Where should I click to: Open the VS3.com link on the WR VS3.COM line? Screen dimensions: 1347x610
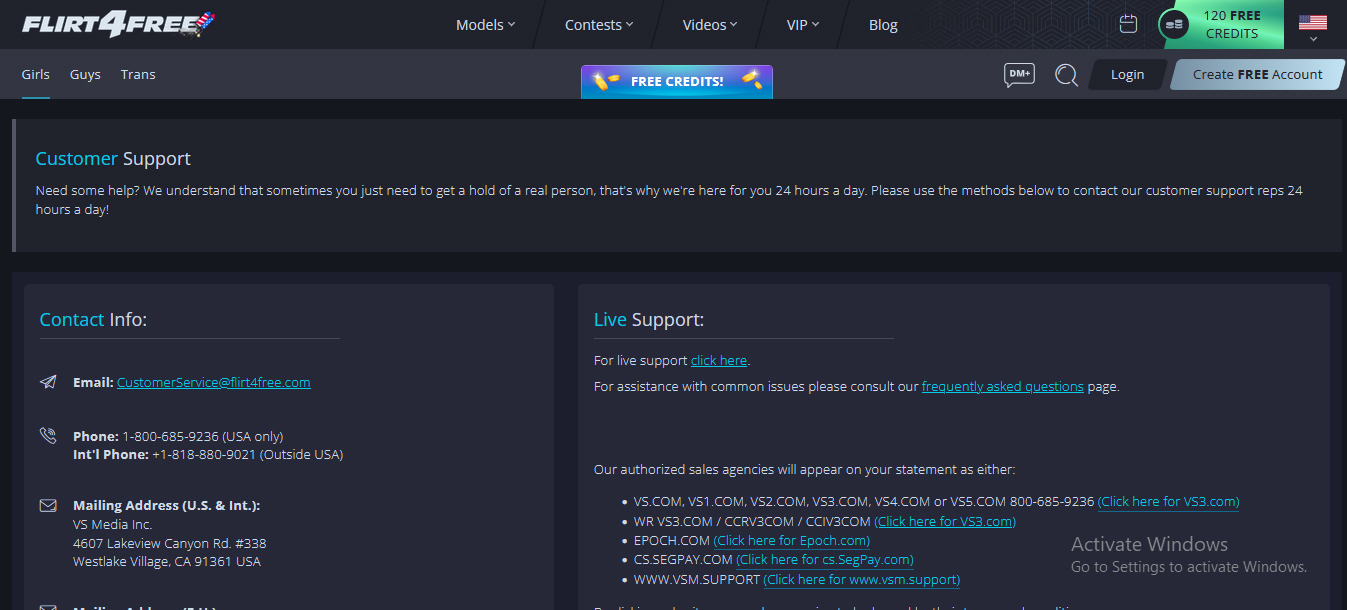coord(945,521)
